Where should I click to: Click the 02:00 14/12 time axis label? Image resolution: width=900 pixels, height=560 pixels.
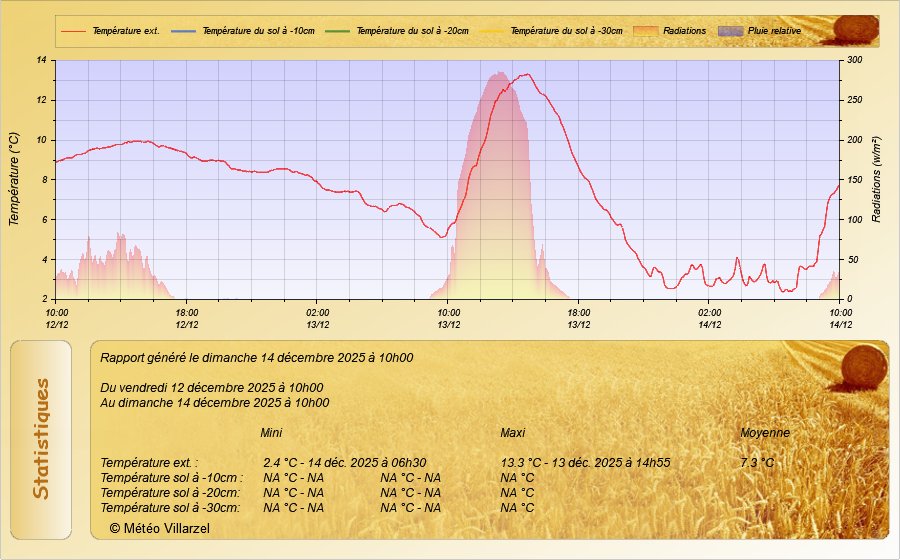709,318
